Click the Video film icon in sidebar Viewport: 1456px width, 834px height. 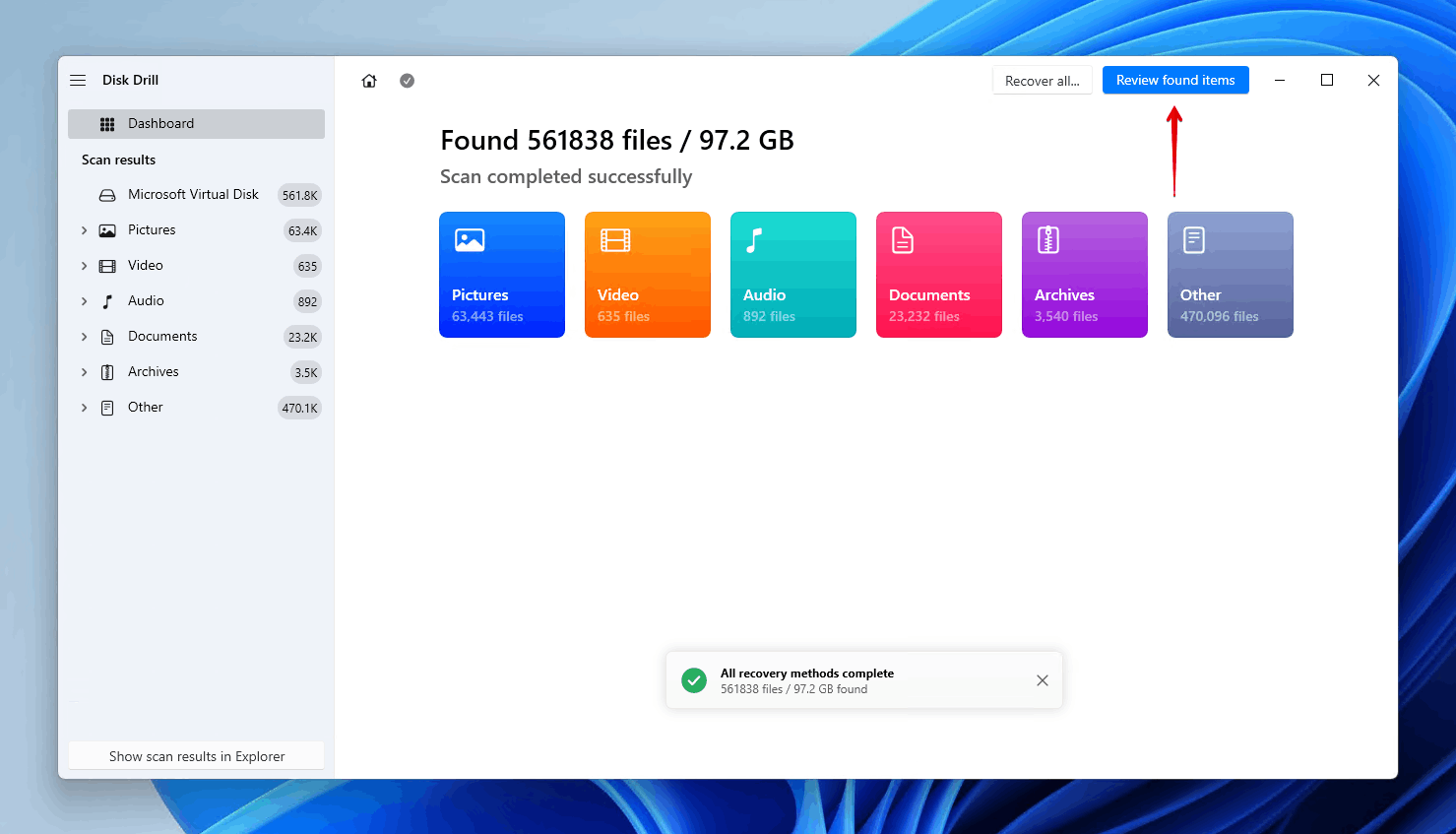tap(107, 266)
